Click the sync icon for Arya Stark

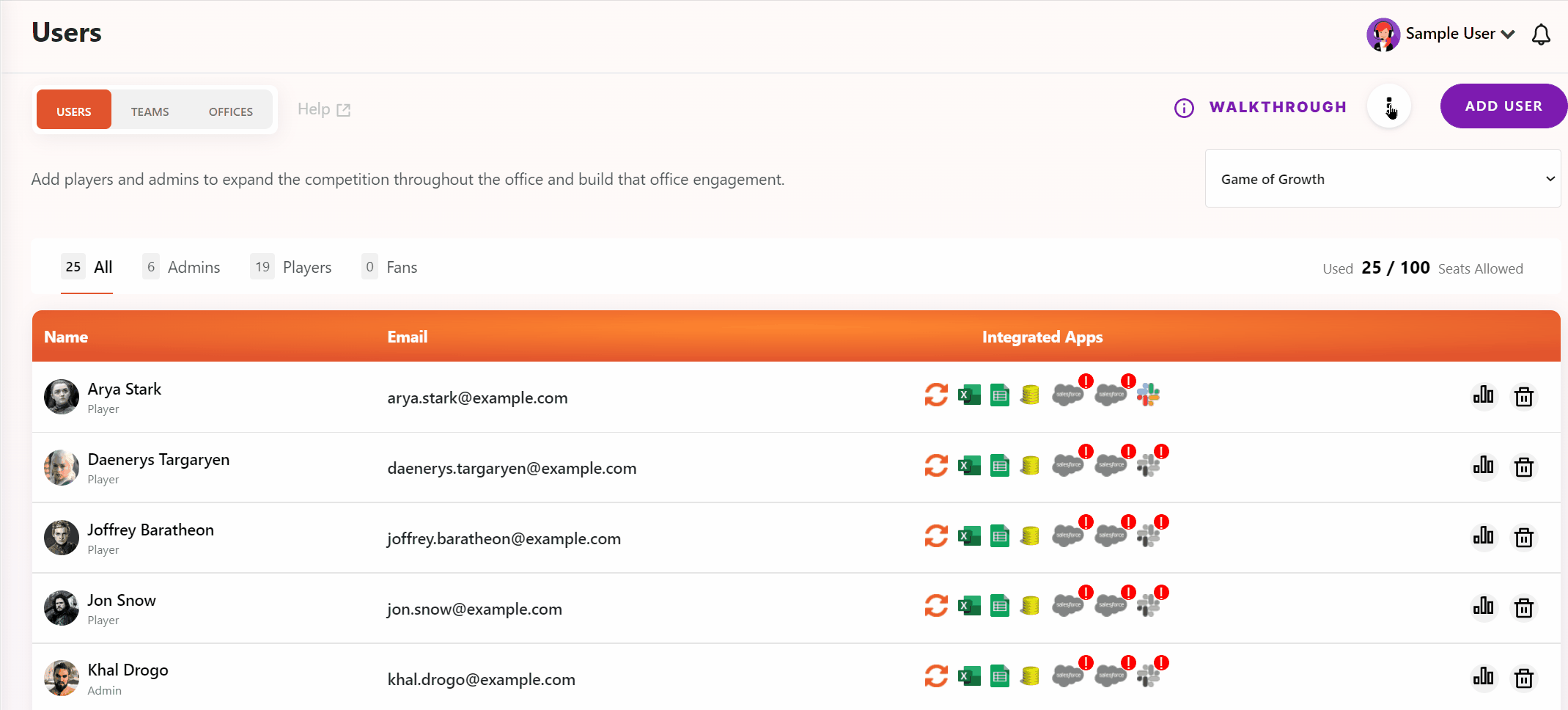(936, 395)
